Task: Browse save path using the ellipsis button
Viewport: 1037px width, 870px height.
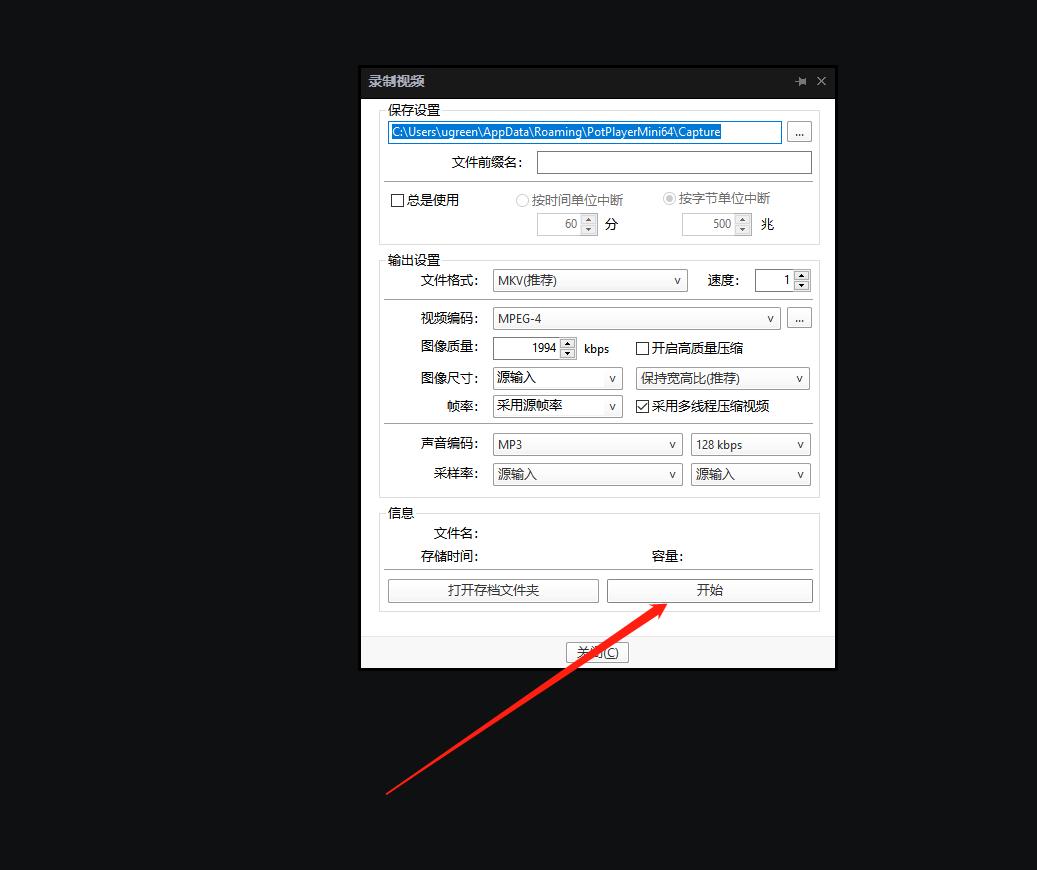Action: point(797,131)
